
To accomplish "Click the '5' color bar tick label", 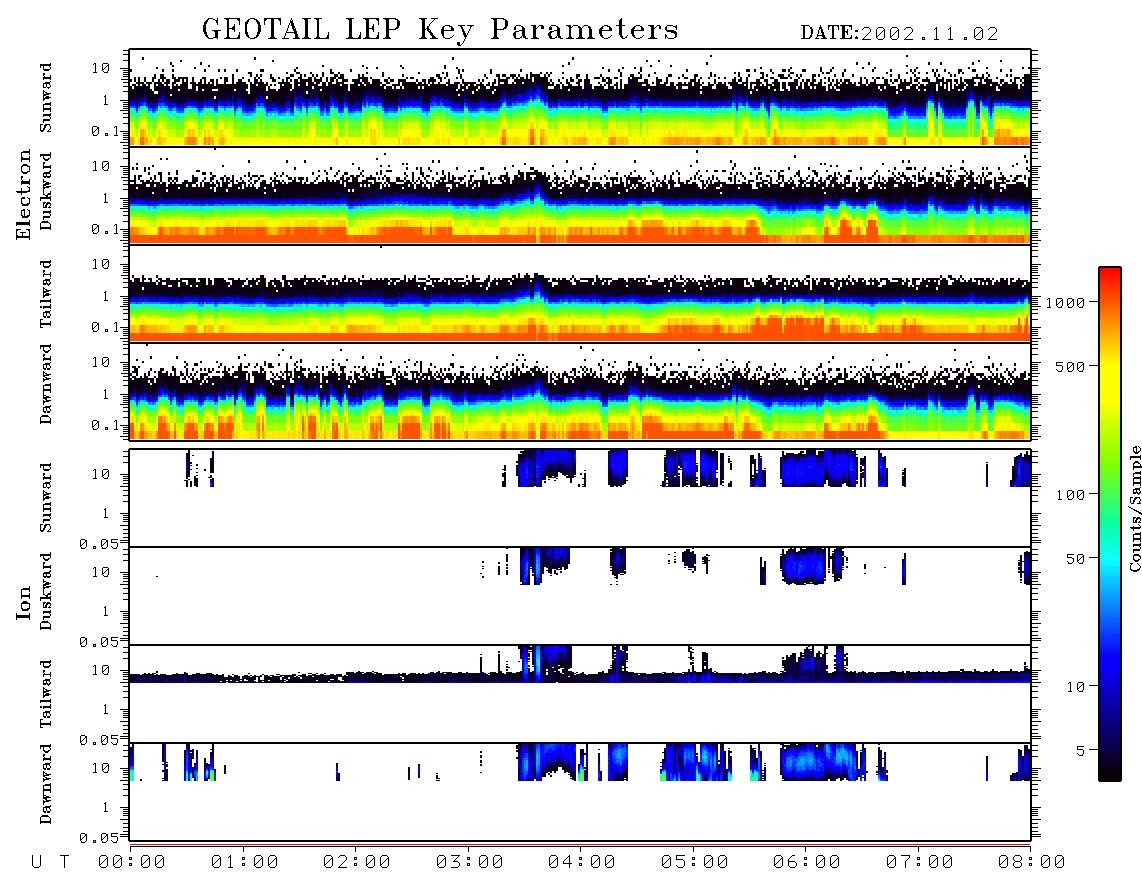I will click(1080, 751).
